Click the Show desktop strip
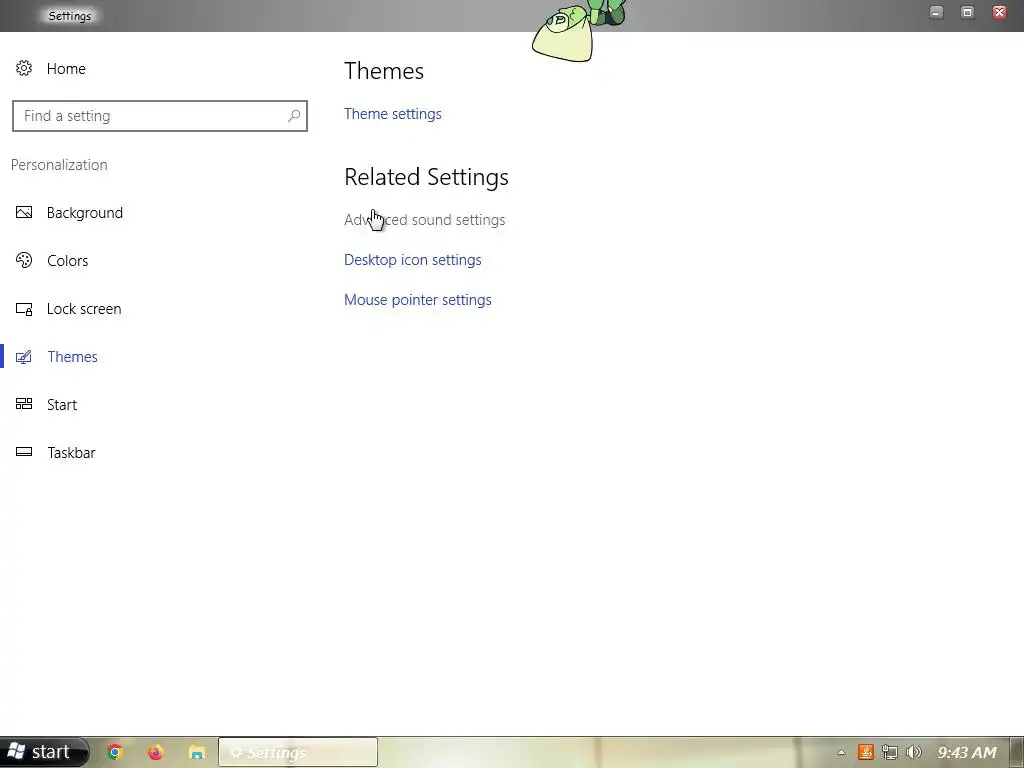Viewport: 1024px width, 768px height. point(1017,752)
